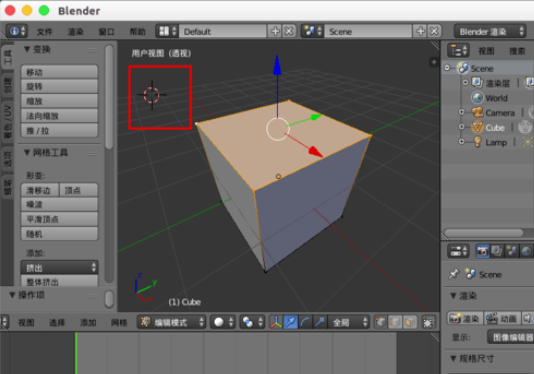Click the 移动 translate button
The width and height of the screenshot is (534, 374).
coord(59,72)
